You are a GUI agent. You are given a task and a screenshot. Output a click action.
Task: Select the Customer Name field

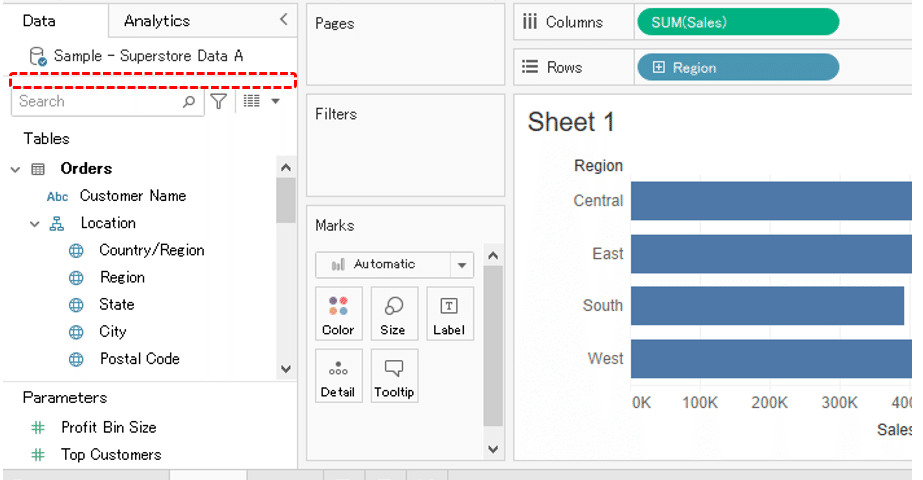[132, 196]
